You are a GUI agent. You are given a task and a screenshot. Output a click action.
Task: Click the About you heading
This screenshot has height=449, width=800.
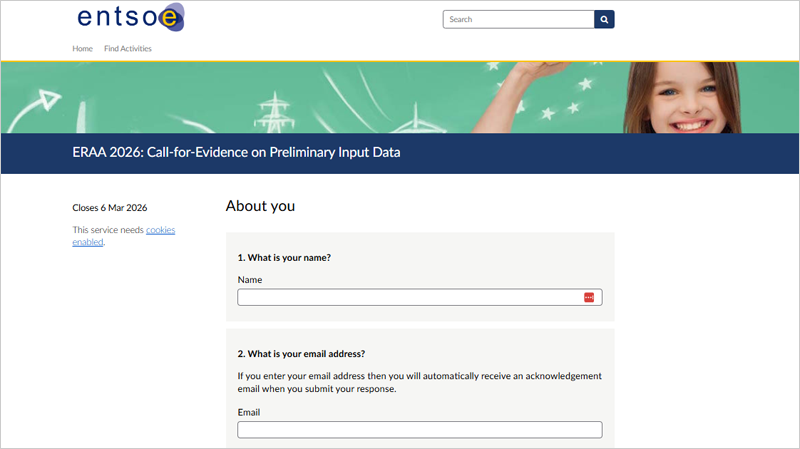(260, 206)
